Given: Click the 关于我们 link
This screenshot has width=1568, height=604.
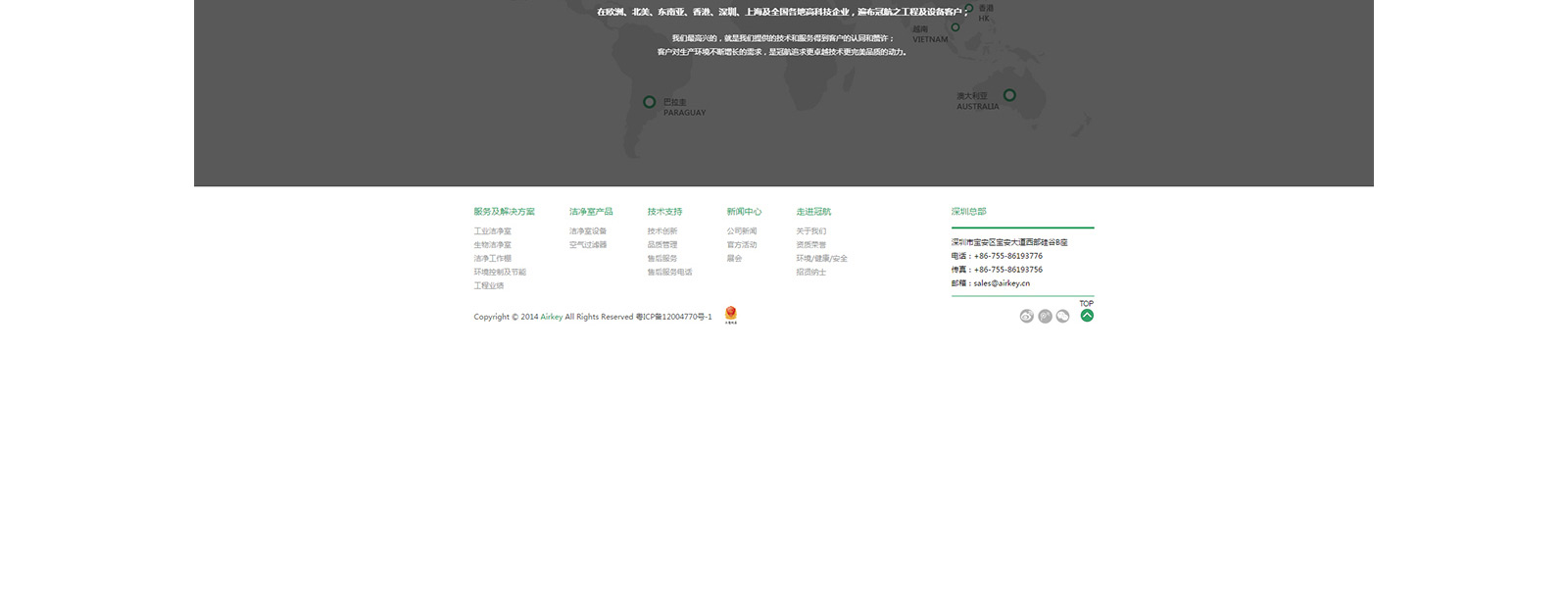Looking at the screenshot, I should point(810,231).
